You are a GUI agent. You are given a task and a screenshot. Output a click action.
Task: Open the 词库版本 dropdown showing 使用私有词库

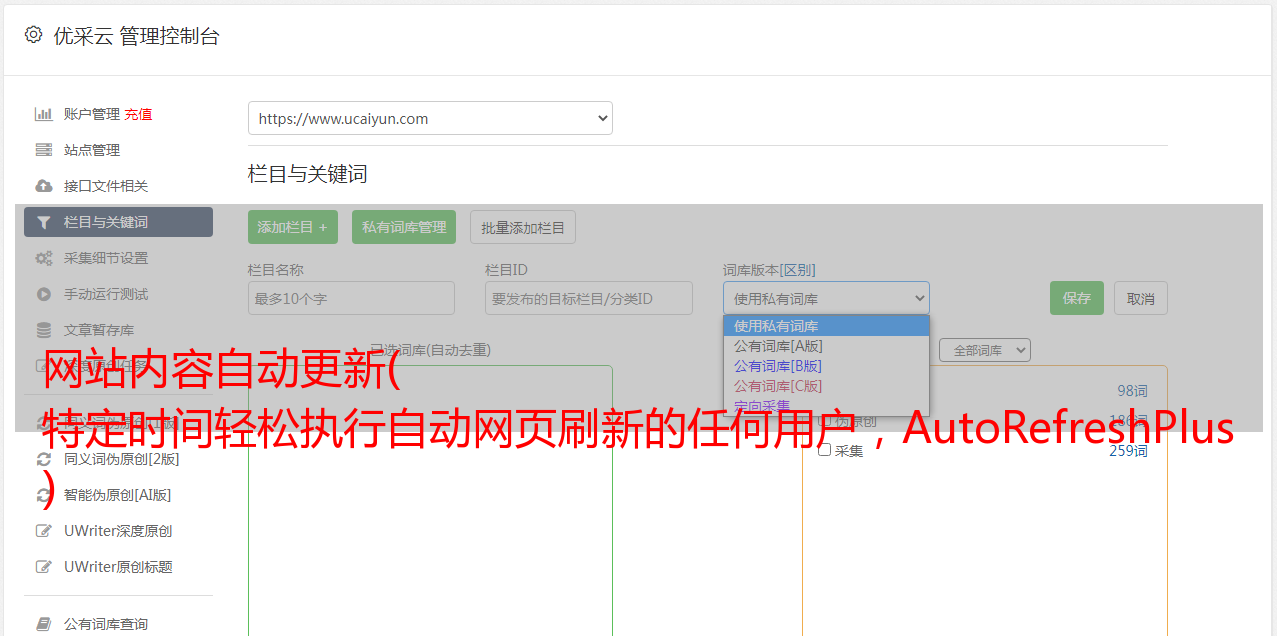pos(826,298)
